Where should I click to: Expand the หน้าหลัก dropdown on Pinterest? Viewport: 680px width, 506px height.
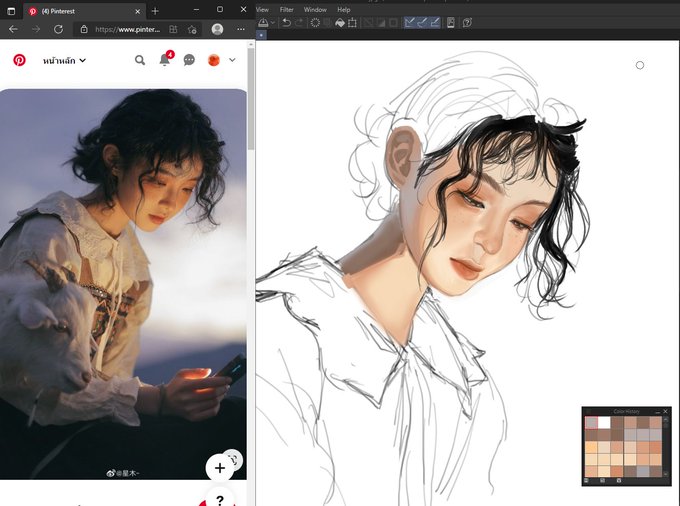64,61
